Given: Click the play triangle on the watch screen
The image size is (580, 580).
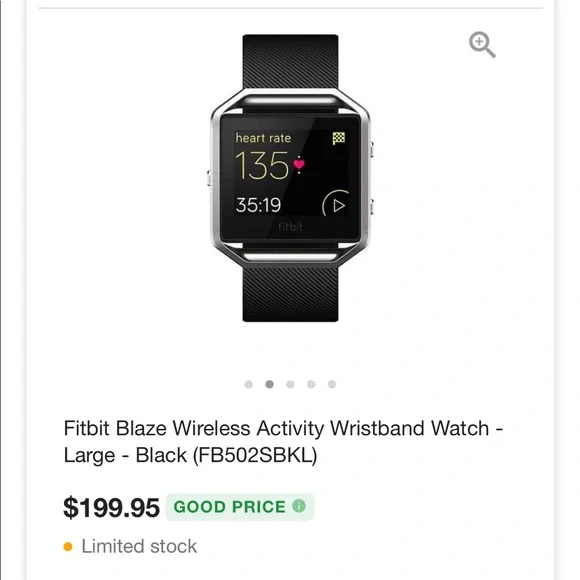Looking at the screenshot, I should point(338,206).
